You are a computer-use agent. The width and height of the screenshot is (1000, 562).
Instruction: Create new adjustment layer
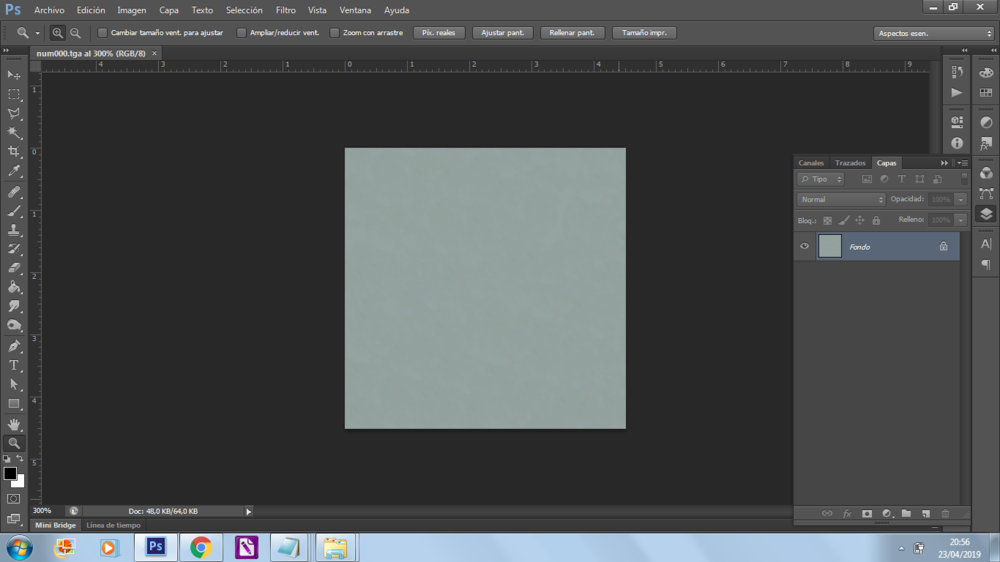pyautogui.click(x=886, y=514)
